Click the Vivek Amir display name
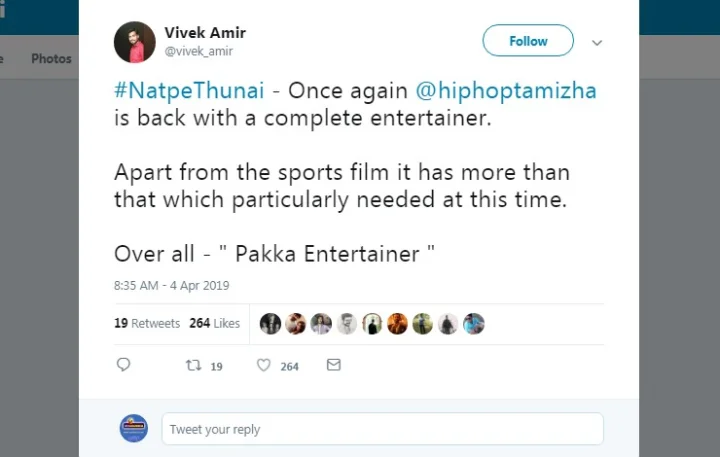720x457 pixels. (x=205, y=33)
